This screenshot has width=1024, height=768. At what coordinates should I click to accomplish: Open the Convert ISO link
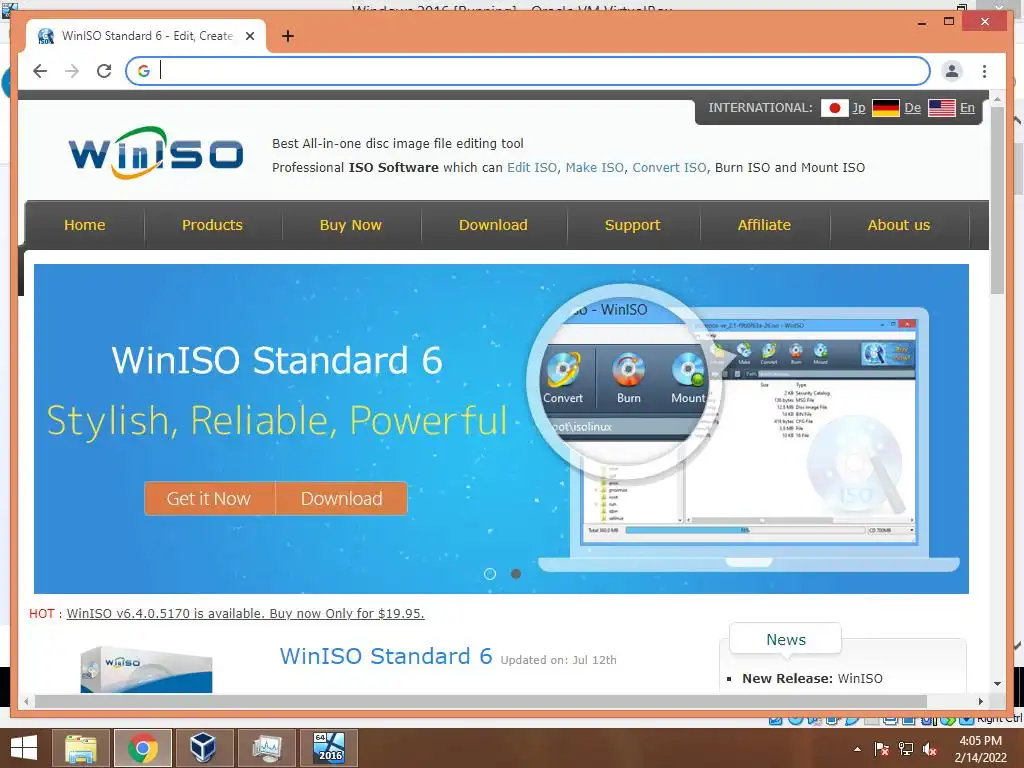669,168
